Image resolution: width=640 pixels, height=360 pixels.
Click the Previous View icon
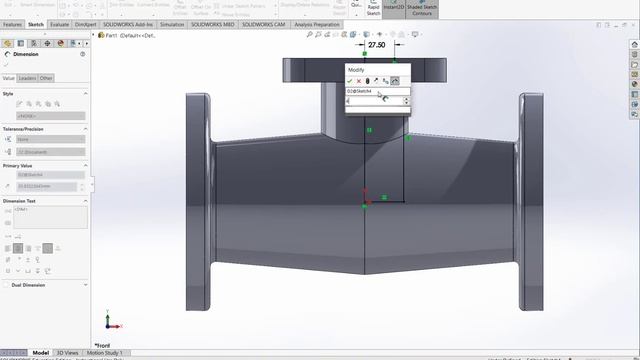[x=327, y=35]
